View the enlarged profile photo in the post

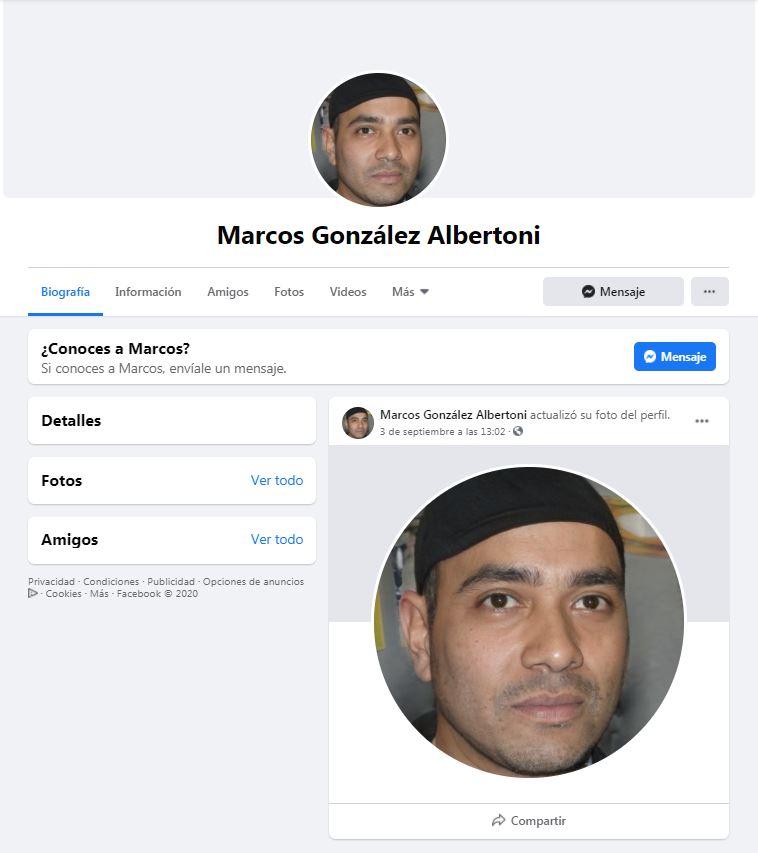[529, 622]
